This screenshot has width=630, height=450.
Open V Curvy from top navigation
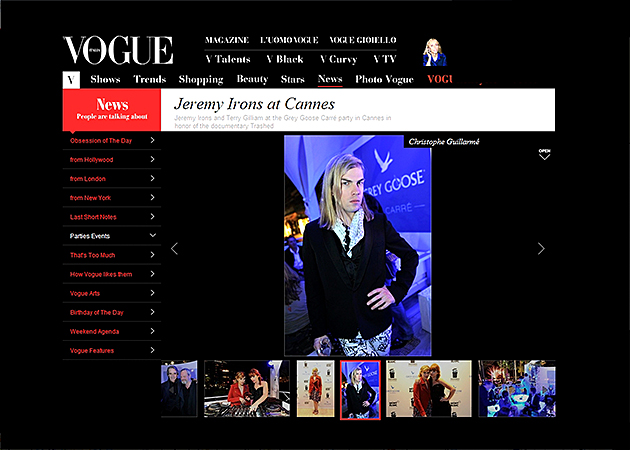tap(338, 59)
